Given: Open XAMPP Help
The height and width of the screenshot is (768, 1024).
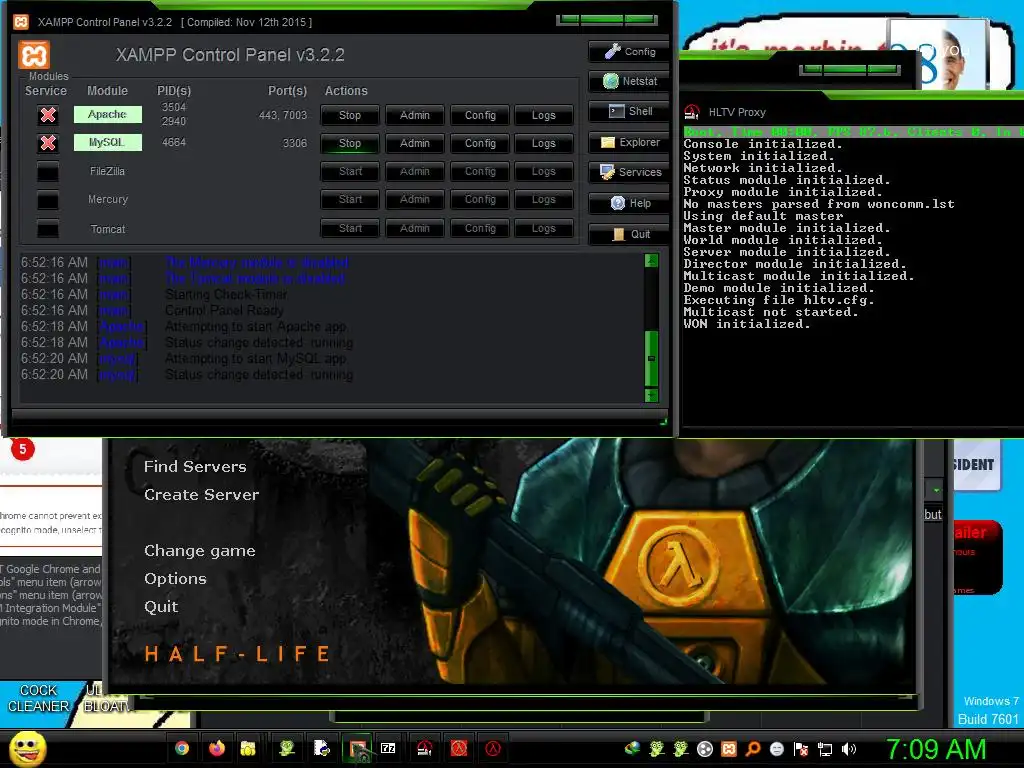Looking at the screenshot, I should (x=628, y=203).
